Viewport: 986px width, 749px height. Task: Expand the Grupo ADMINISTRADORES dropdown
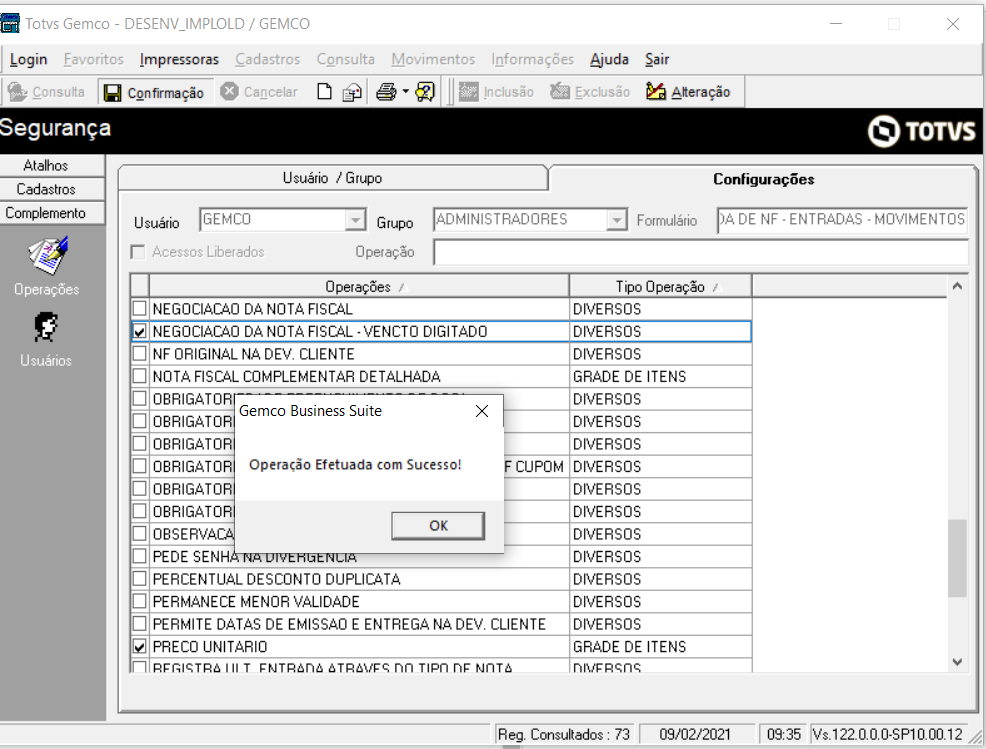(x=617, y=220)
